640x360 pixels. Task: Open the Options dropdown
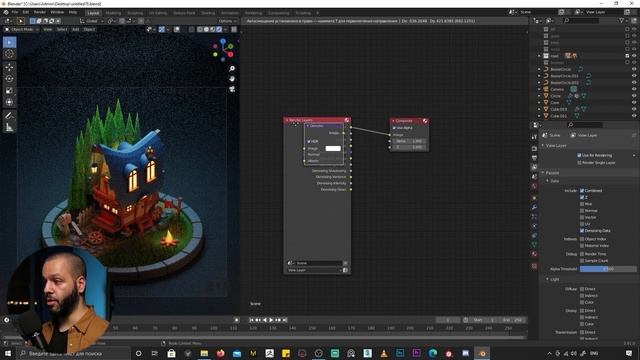coord(227,21)
